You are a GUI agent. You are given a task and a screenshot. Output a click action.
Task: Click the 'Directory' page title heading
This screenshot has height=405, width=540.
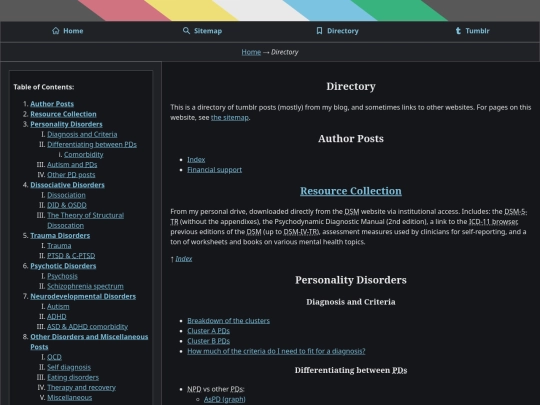(351, 86)
